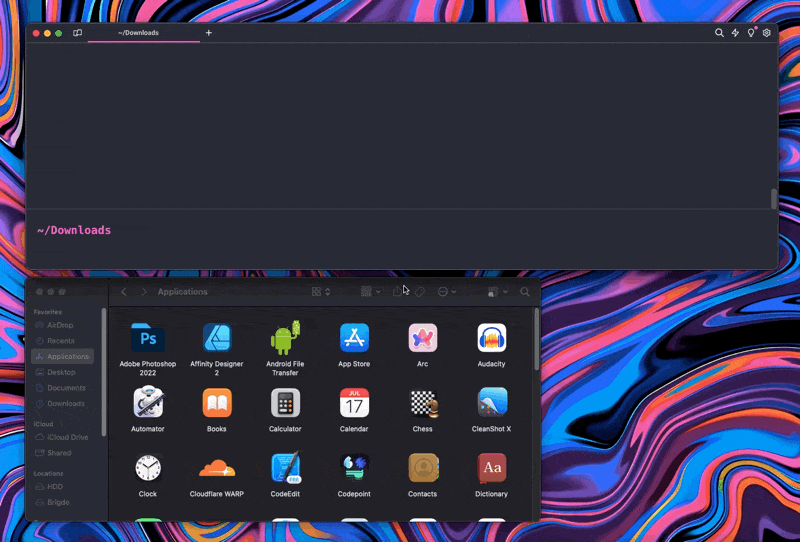800x542 pixels.
Task: Select Affinity Designer 2 app icon
Action: 217,338
